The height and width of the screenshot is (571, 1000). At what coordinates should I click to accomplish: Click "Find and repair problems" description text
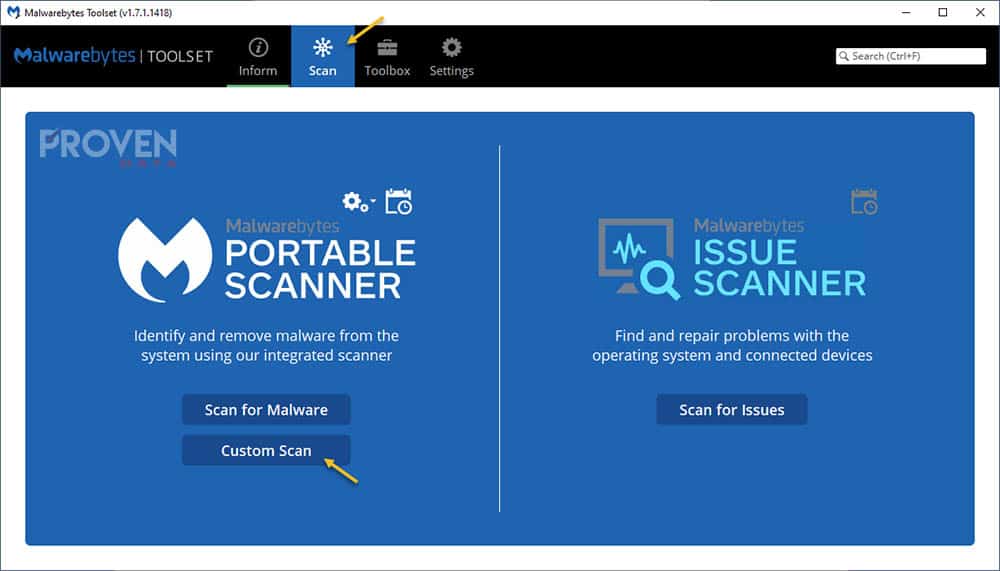(732, 345)
